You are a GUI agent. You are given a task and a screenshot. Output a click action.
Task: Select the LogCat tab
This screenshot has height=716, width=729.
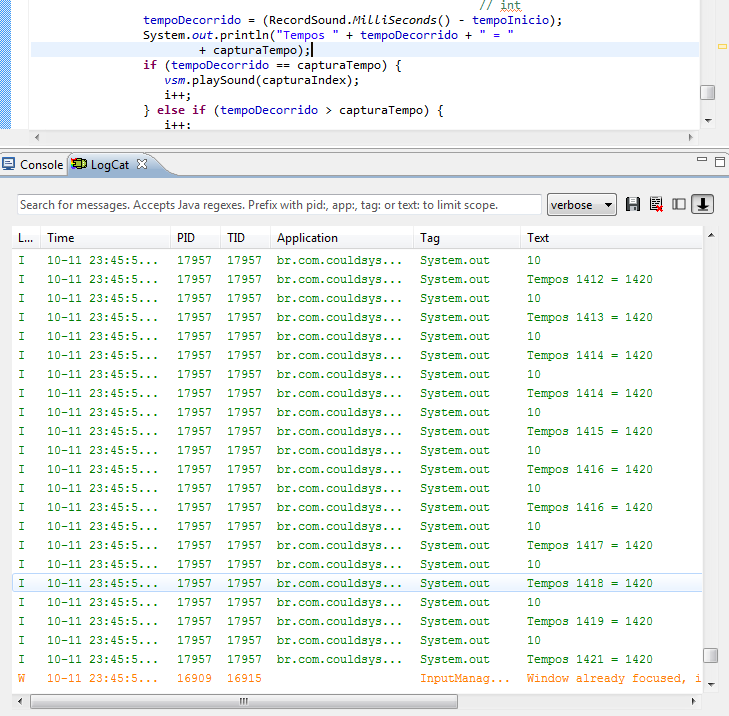(x=109, y=165)
